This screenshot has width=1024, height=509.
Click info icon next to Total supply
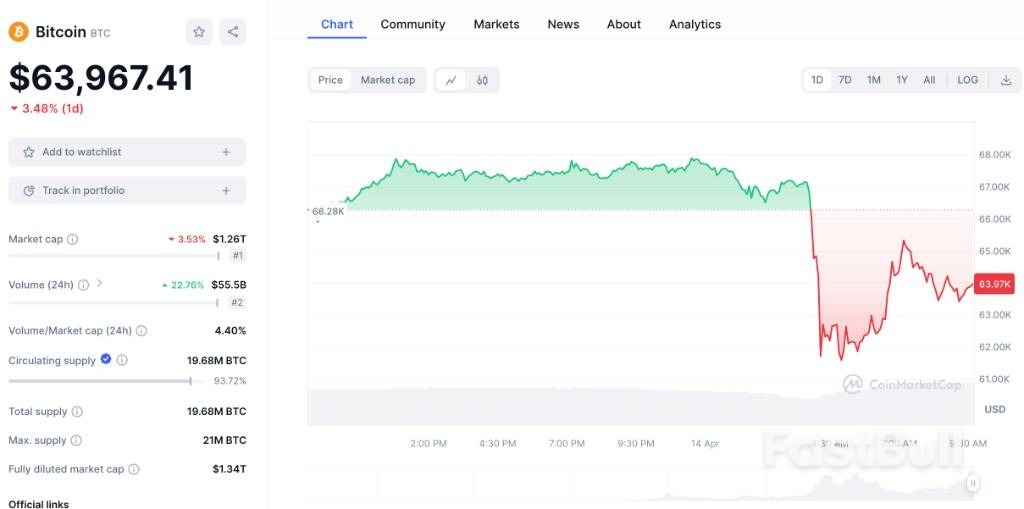click(77, 411)
